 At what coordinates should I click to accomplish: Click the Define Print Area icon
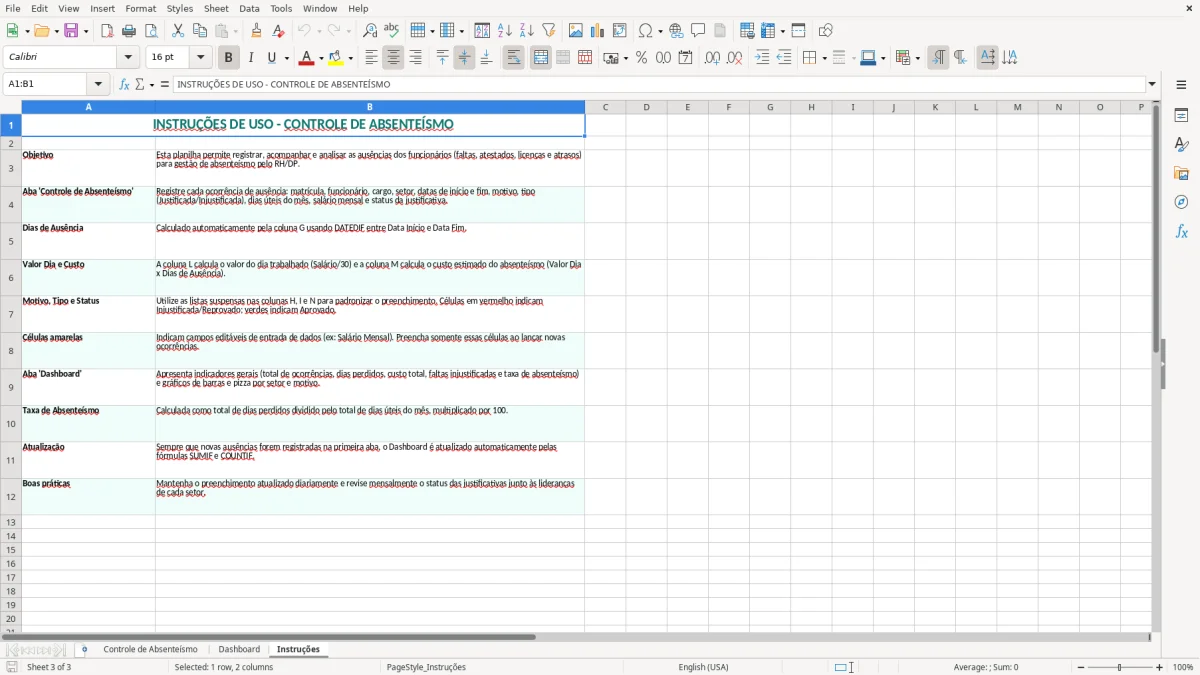pyautogui.click(x=747, y=31)
